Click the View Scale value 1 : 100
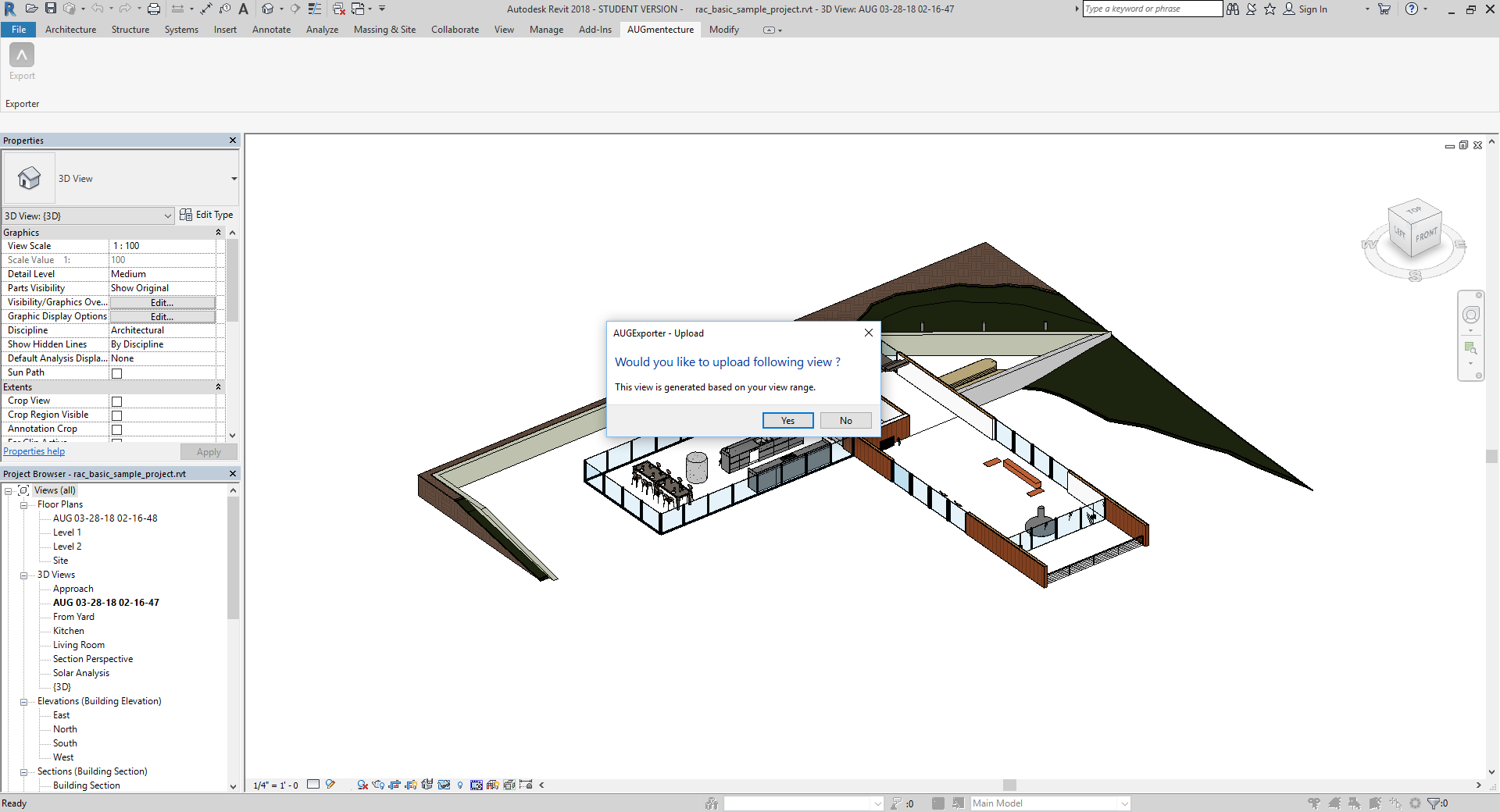The width and height of the screenshot is (1500, 812). (162, 246)
